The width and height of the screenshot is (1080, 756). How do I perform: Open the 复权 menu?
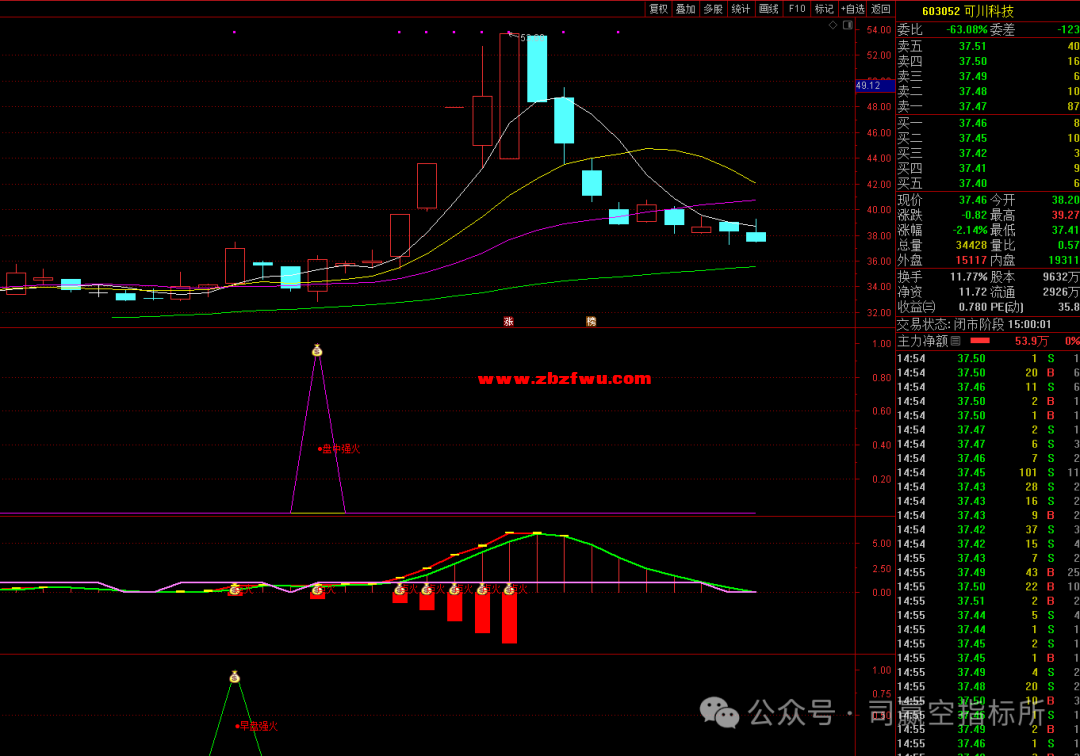click(x=658, y=9)
